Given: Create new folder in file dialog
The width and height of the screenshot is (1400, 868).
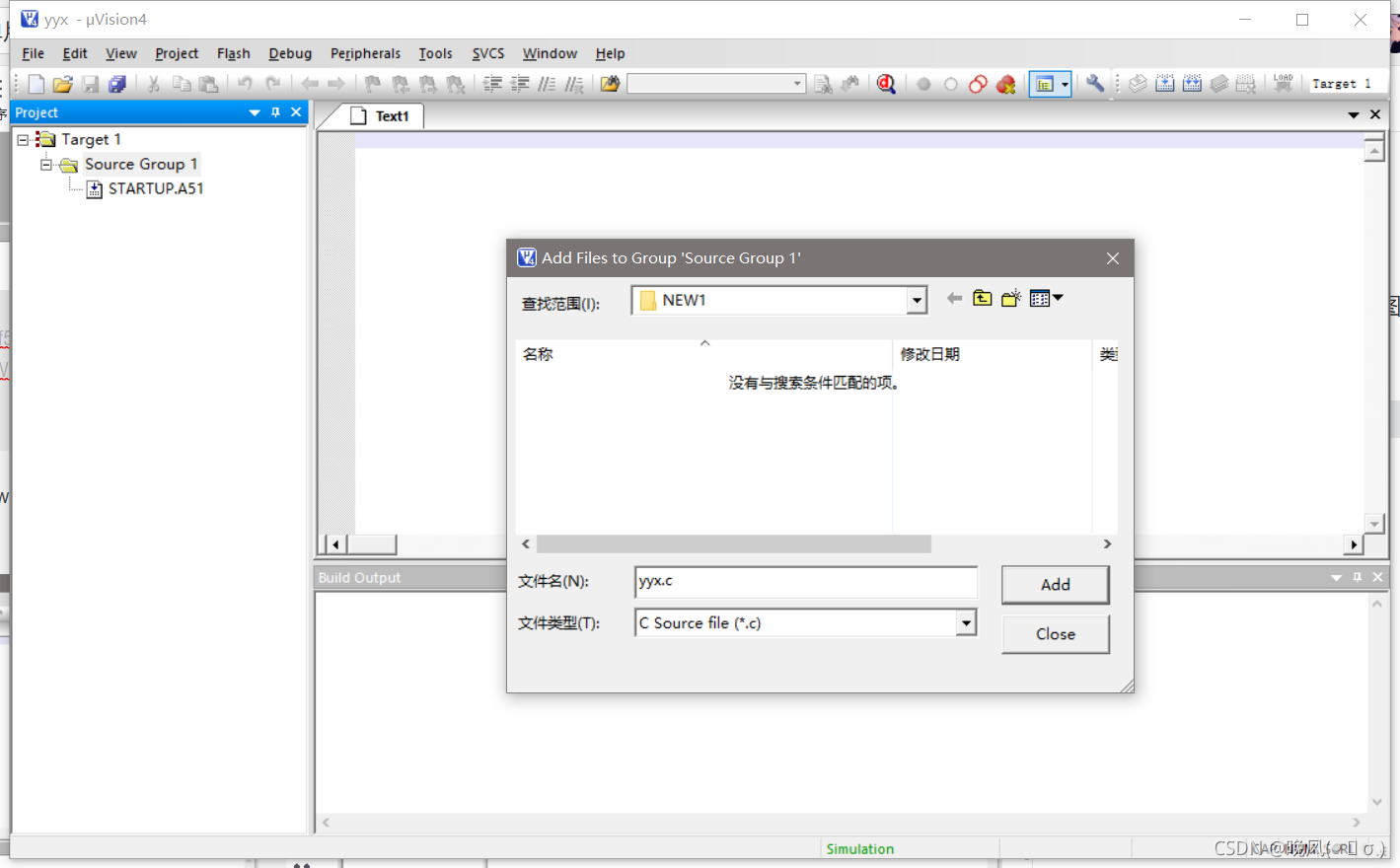Looking at the screenshot, I should (x=1011, y=299).
